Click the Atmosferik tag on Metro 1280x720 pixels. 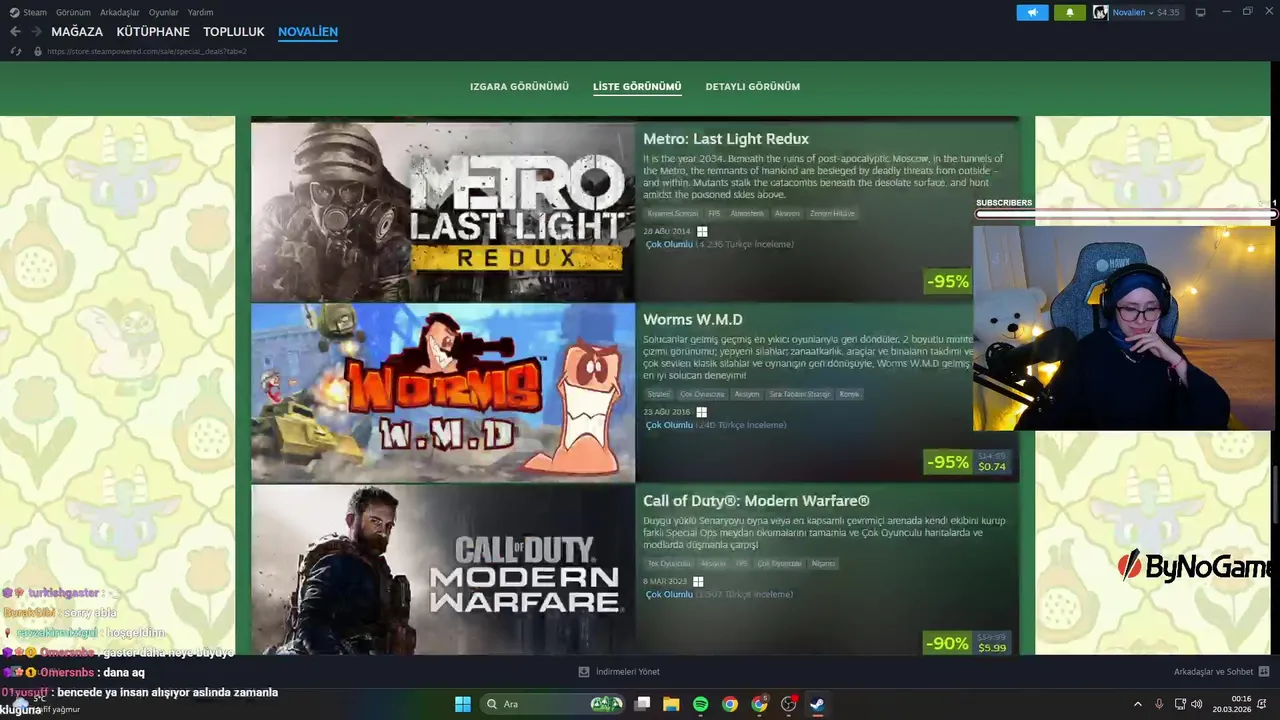point(747,213)
